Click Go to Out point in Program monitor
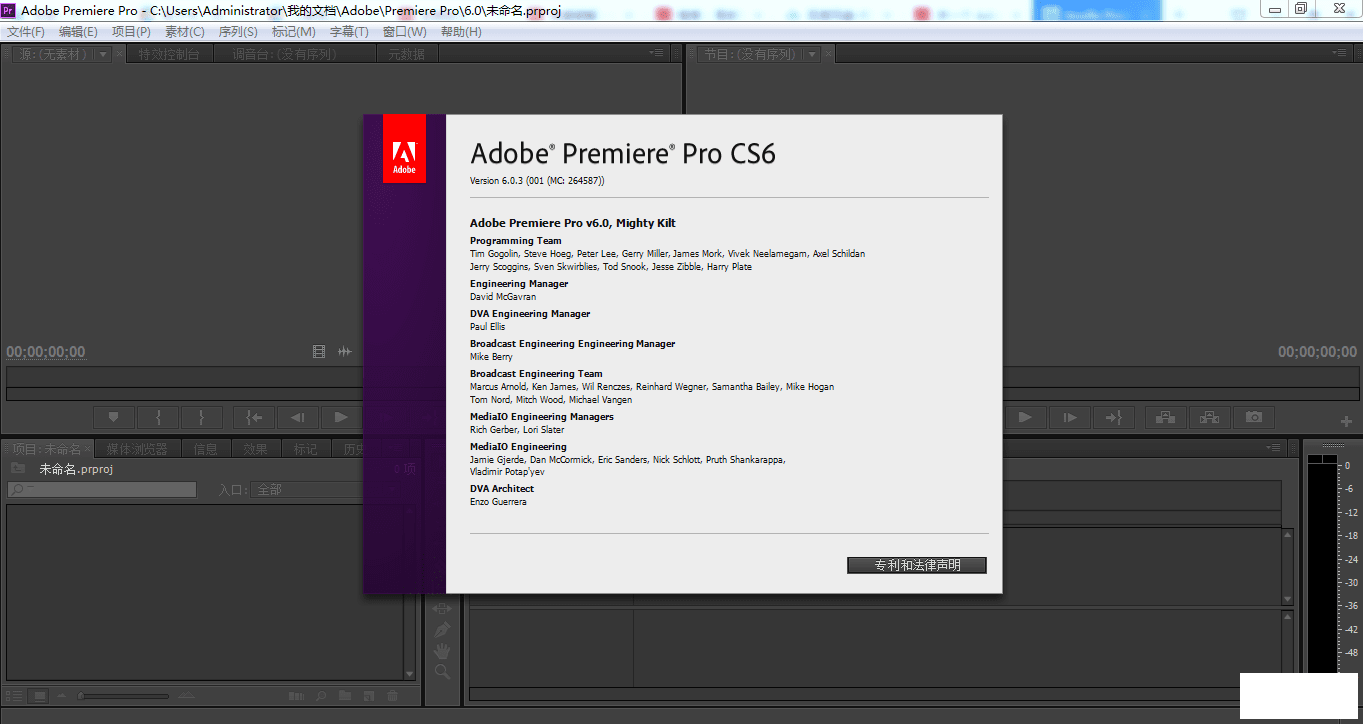The width and height of the screenshot is (1363, 724). 1114,417
